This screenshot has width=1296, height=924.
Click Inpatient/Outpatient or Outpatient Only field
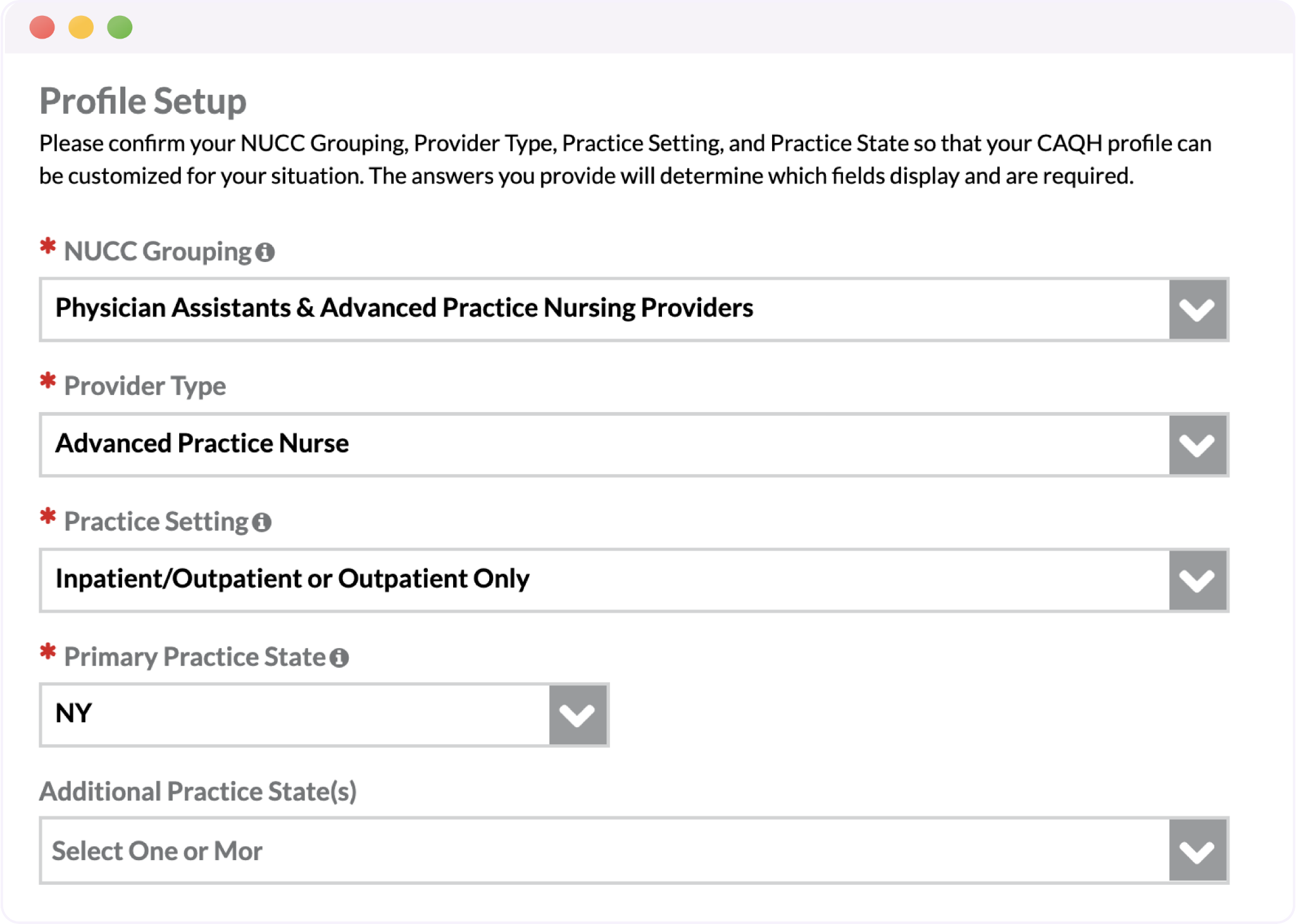click(634, 580)
